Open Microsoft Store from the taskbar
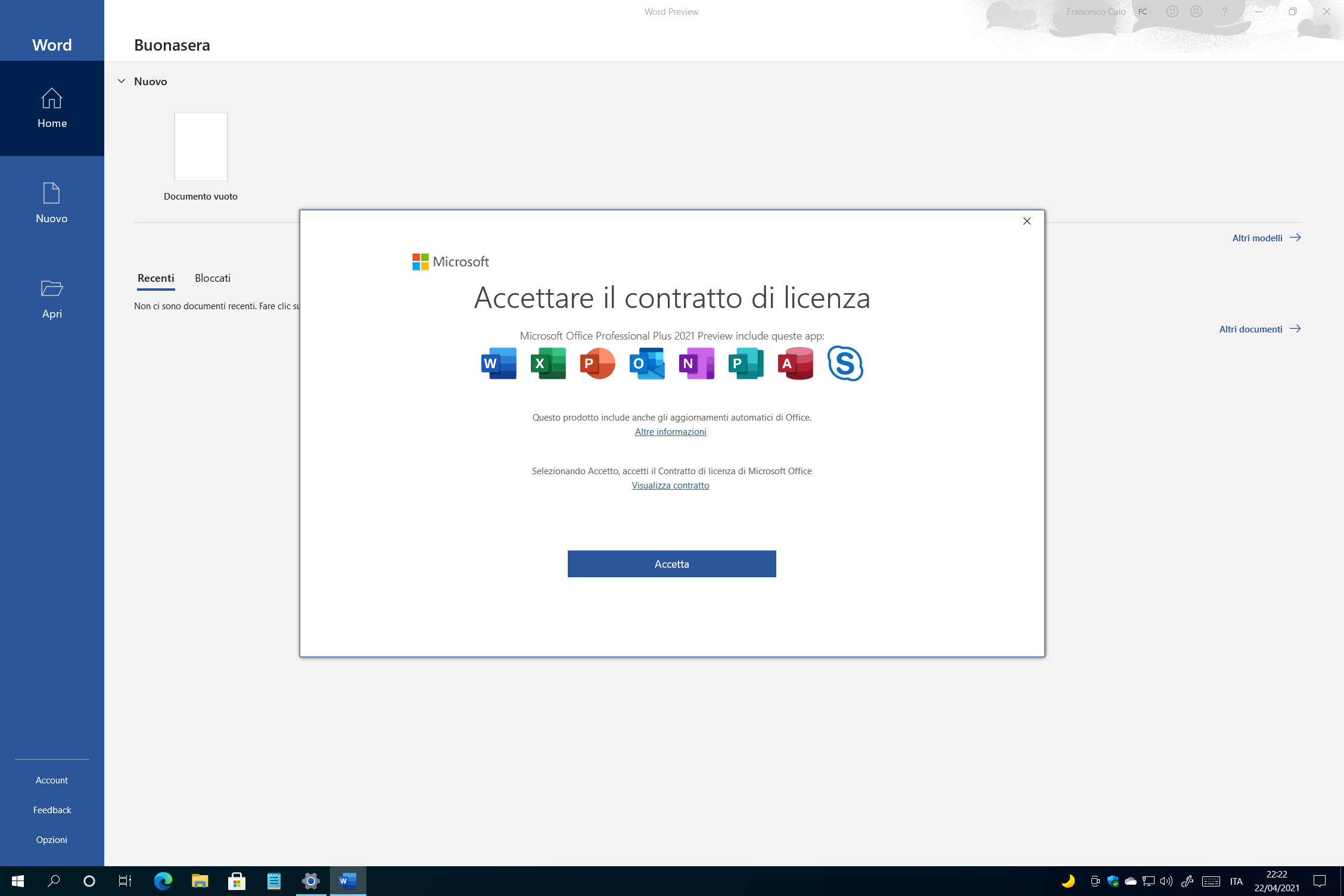 tap(237, 881)
